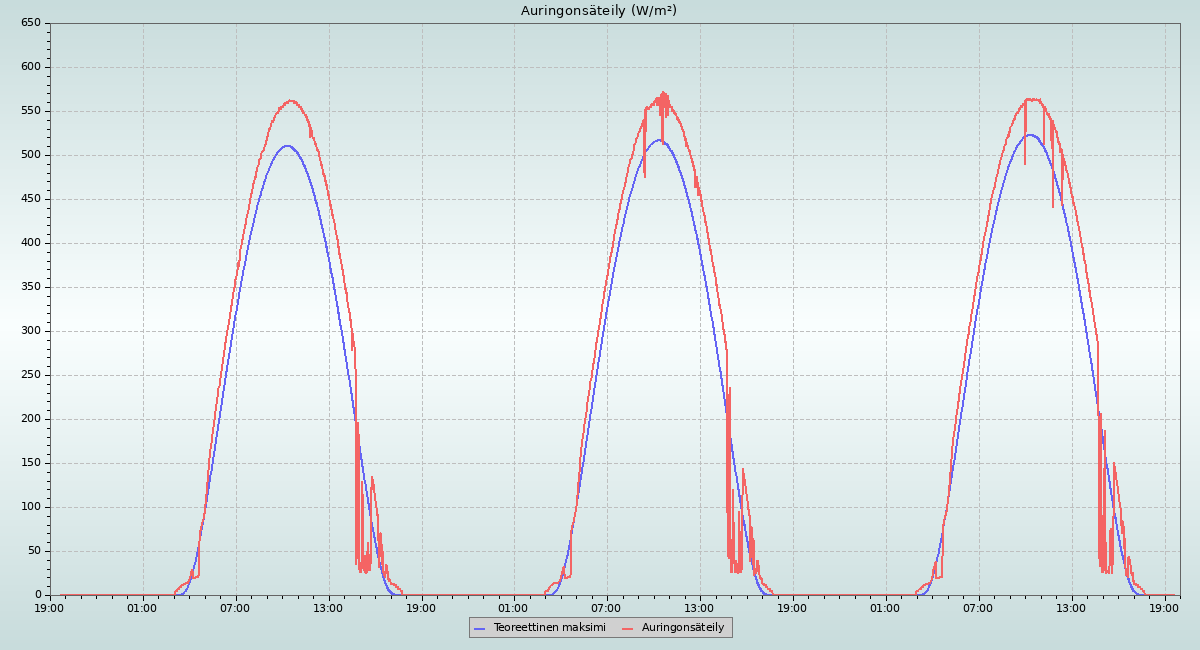Select the 400 y-axis label
The height and width of the screenshot is (650, 1200).
30,243
